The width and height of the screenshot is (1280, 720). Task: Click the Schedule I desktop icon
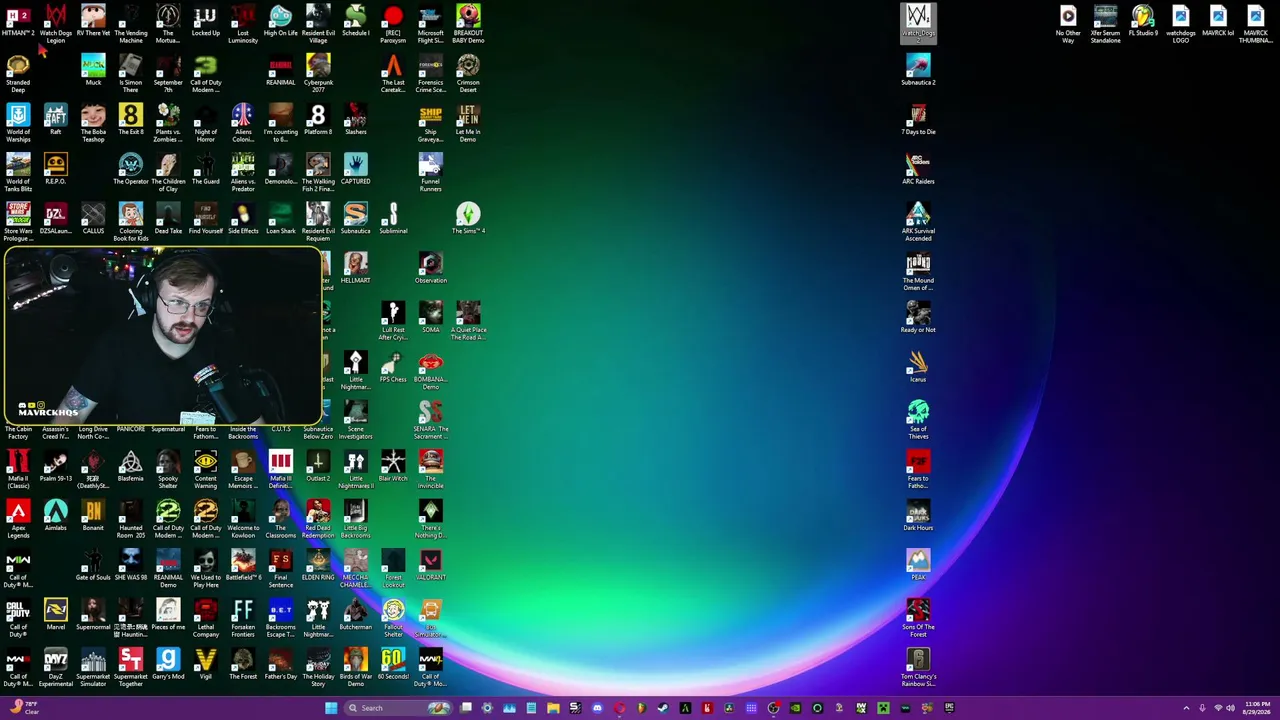[x=355, y=23]
